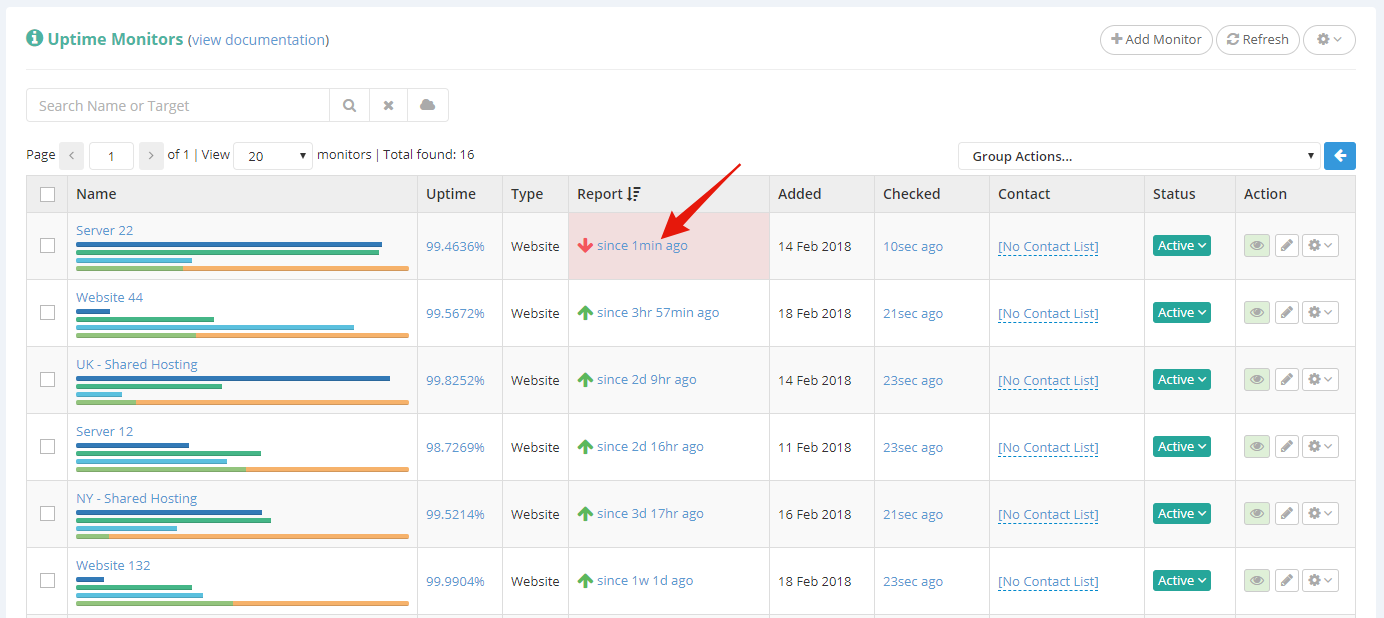Viewport: 1384px width, 618px height.
Task: Sort by the Name column header
Action: tap(96, 194)
